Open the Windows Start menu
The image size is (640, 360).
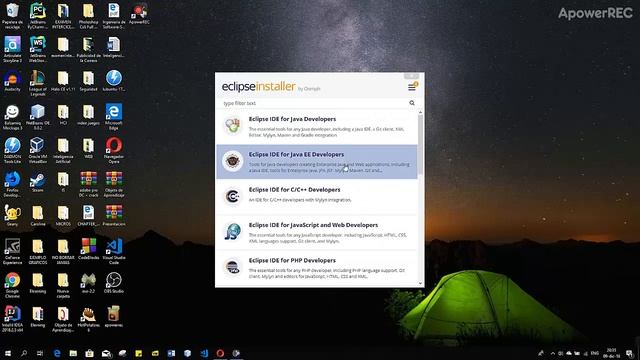[7, 353]
